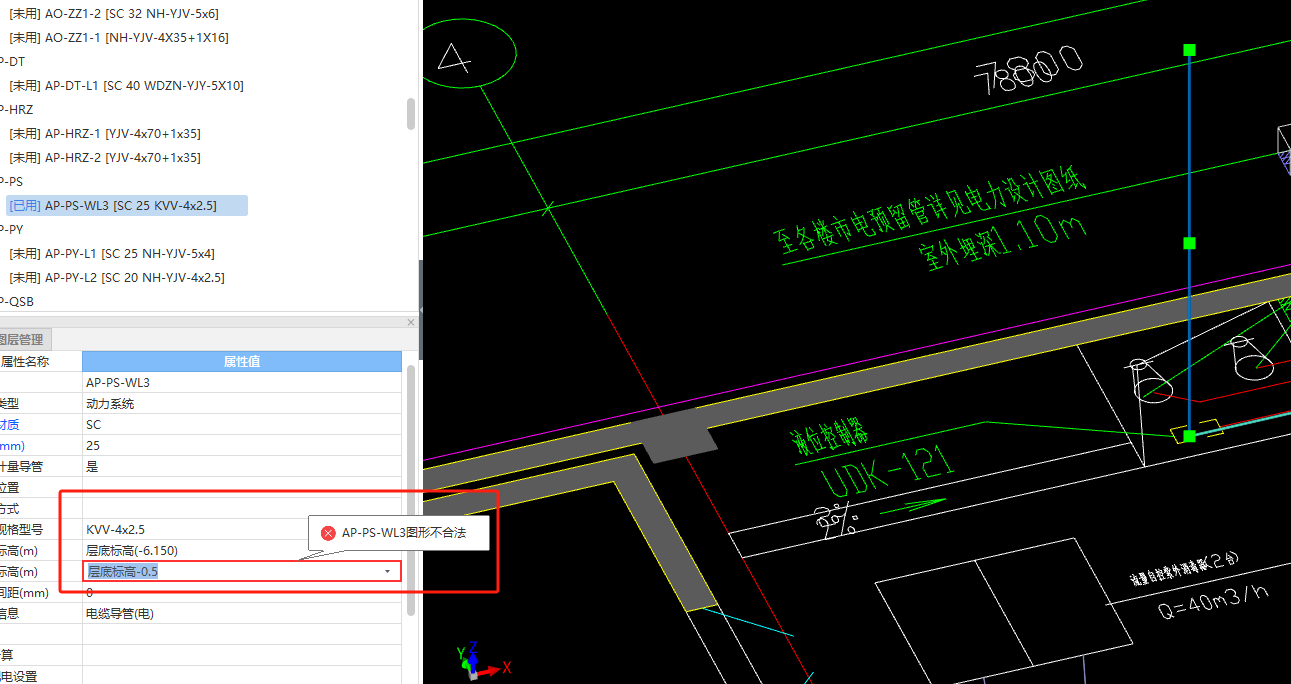Click the 属性值 column header
Screen dimensions: 1291x684
[242, 361]
